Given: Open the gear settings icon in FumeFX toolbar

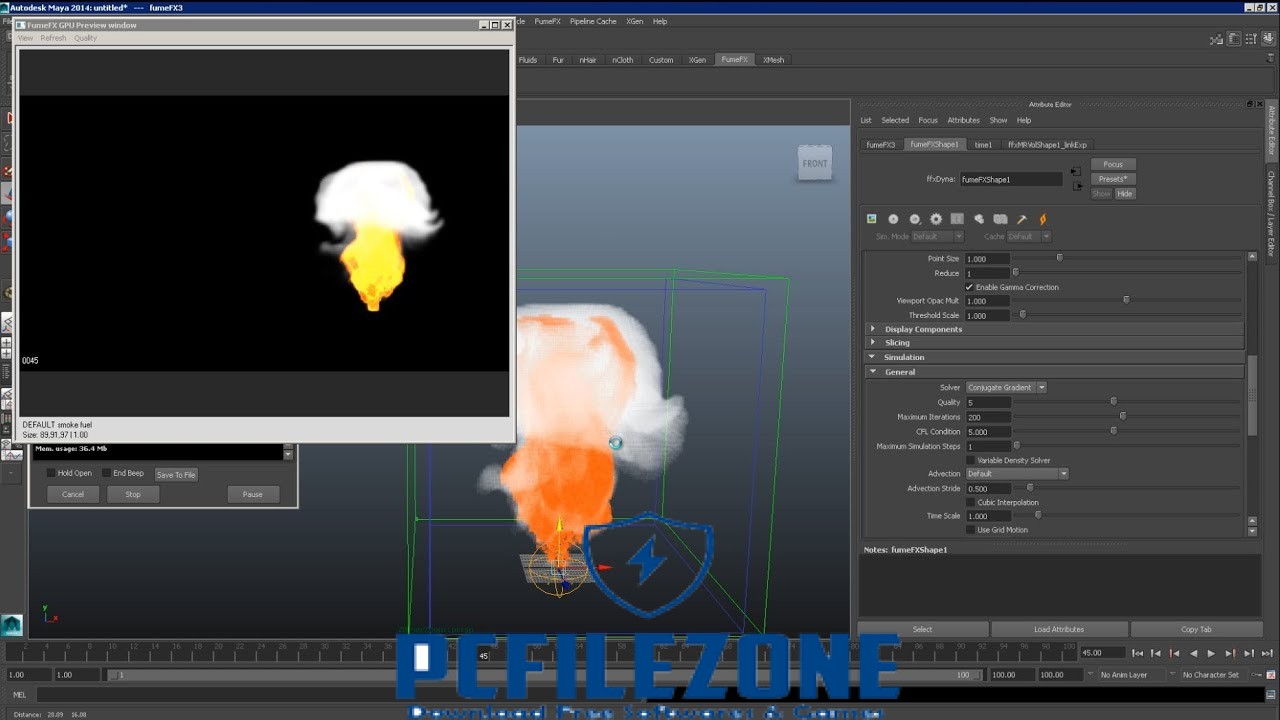Looking at the screenshot, I should (936, 219).
